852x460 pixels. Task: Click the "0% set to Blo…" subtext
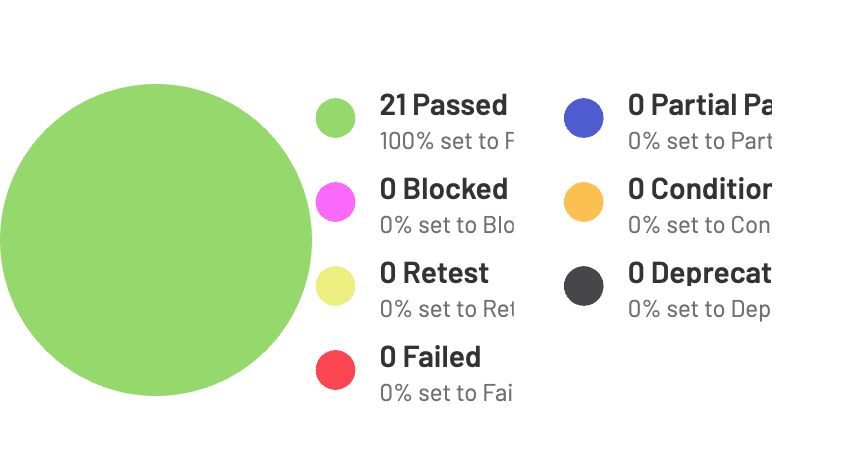click(446, 225)
